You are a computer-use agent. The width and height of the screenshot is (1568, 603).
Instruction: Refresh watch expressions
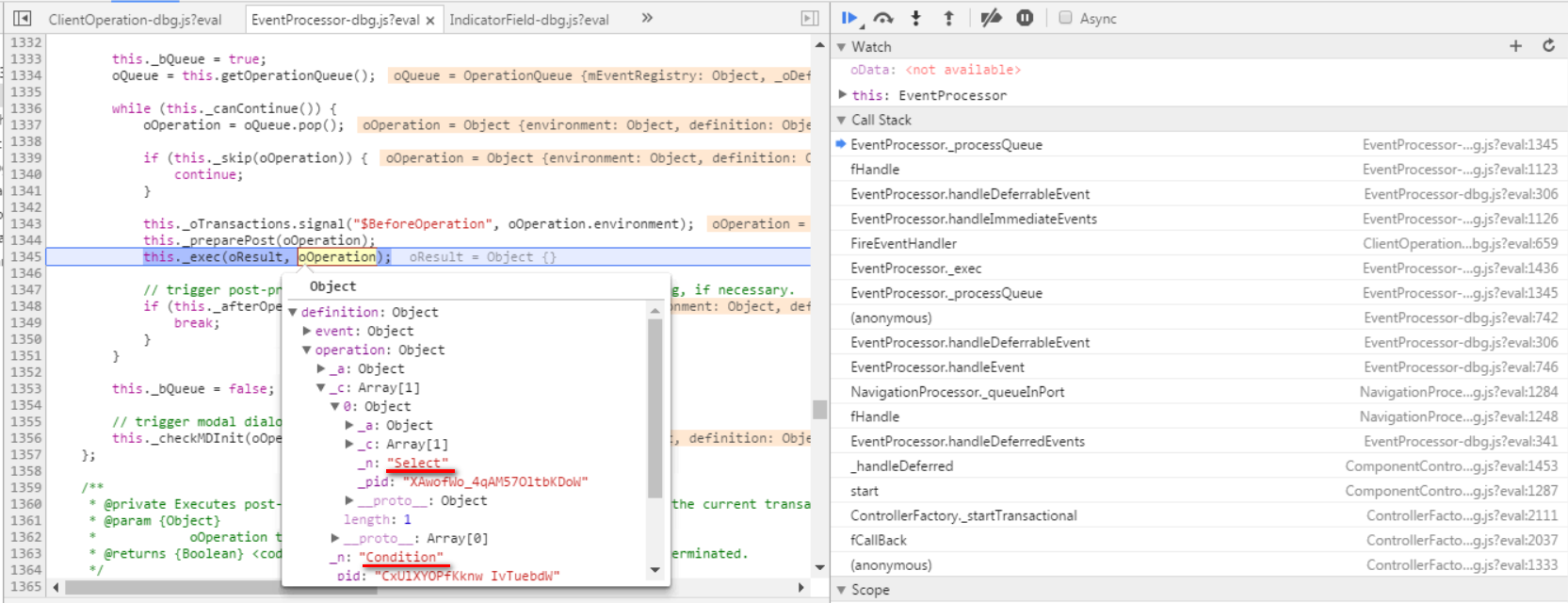pos(1548,46)
